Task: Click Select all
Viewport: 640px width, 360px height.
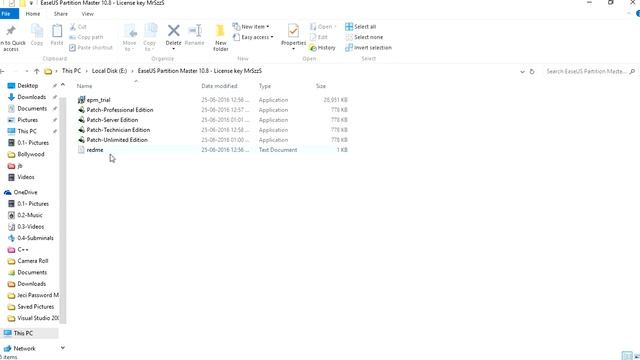Action: click(360, 27)
